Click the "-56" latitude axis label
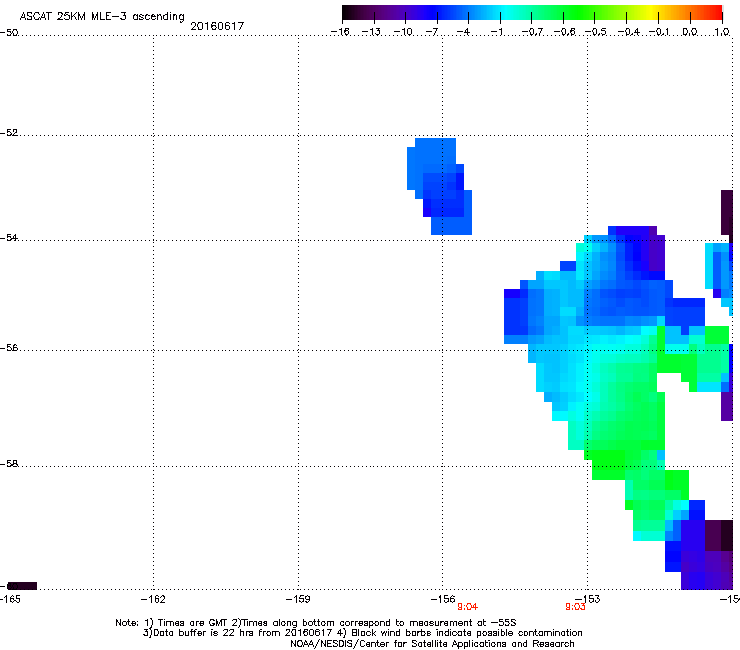The width and height of the screenshot is (740, 650). (9, 348)
